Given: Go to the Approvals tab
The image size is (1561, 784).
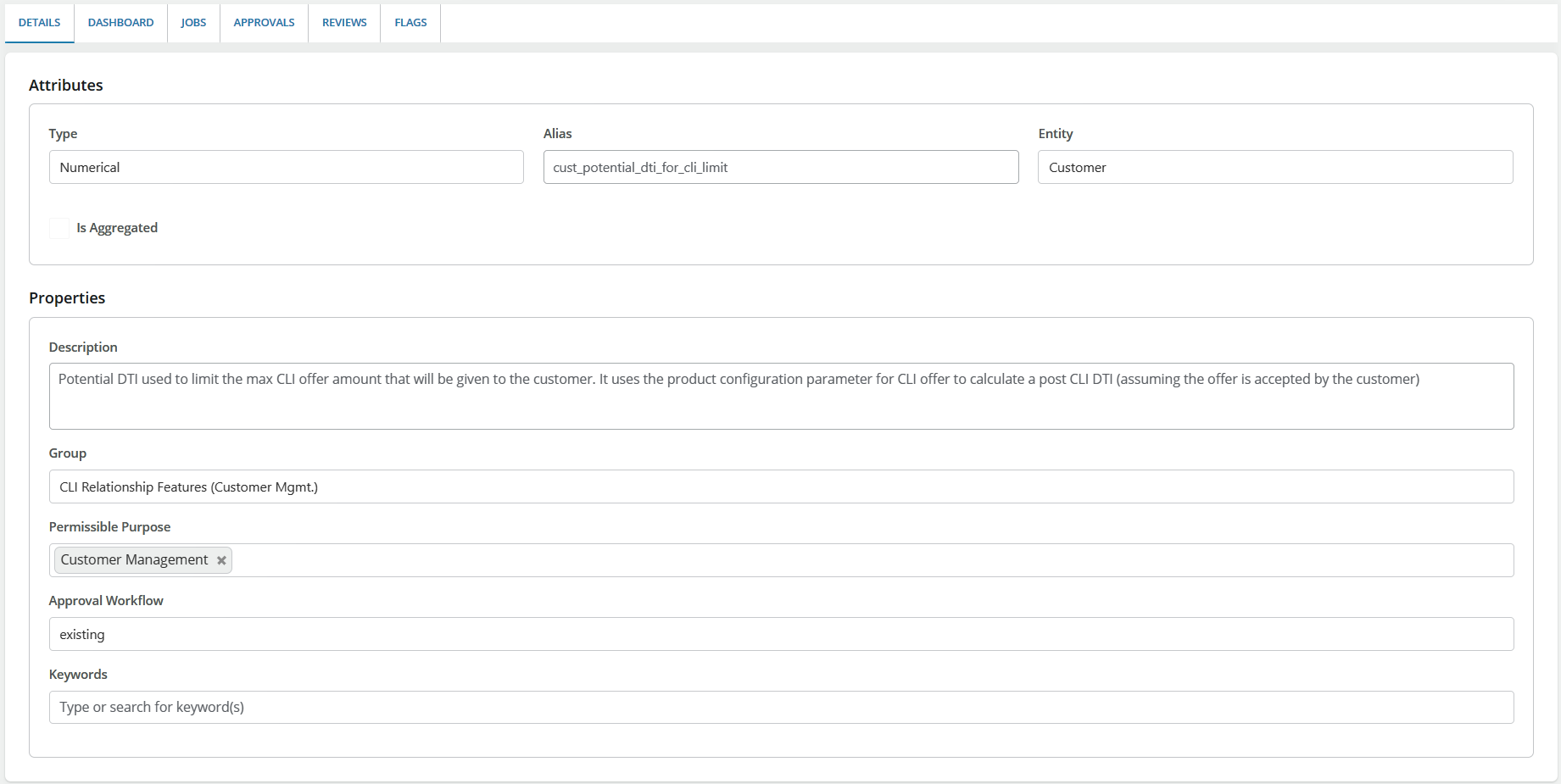Looking at the screenshot, I should pos(264,23).
